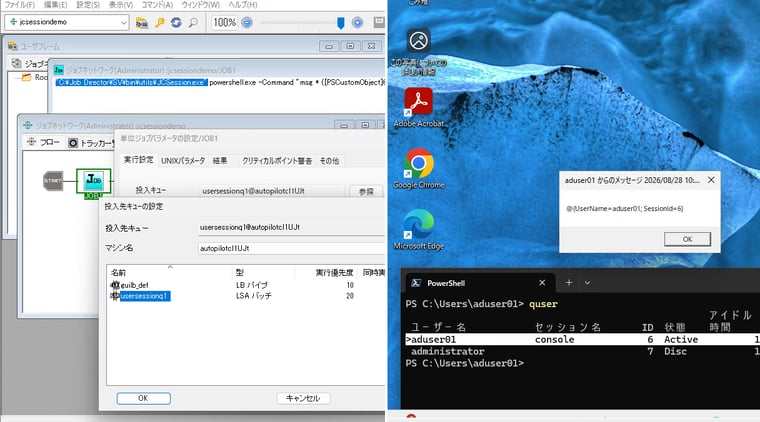The image size is (760, 422).
Task: Click the 参照 browse button
Action: [x=366, y=191]
